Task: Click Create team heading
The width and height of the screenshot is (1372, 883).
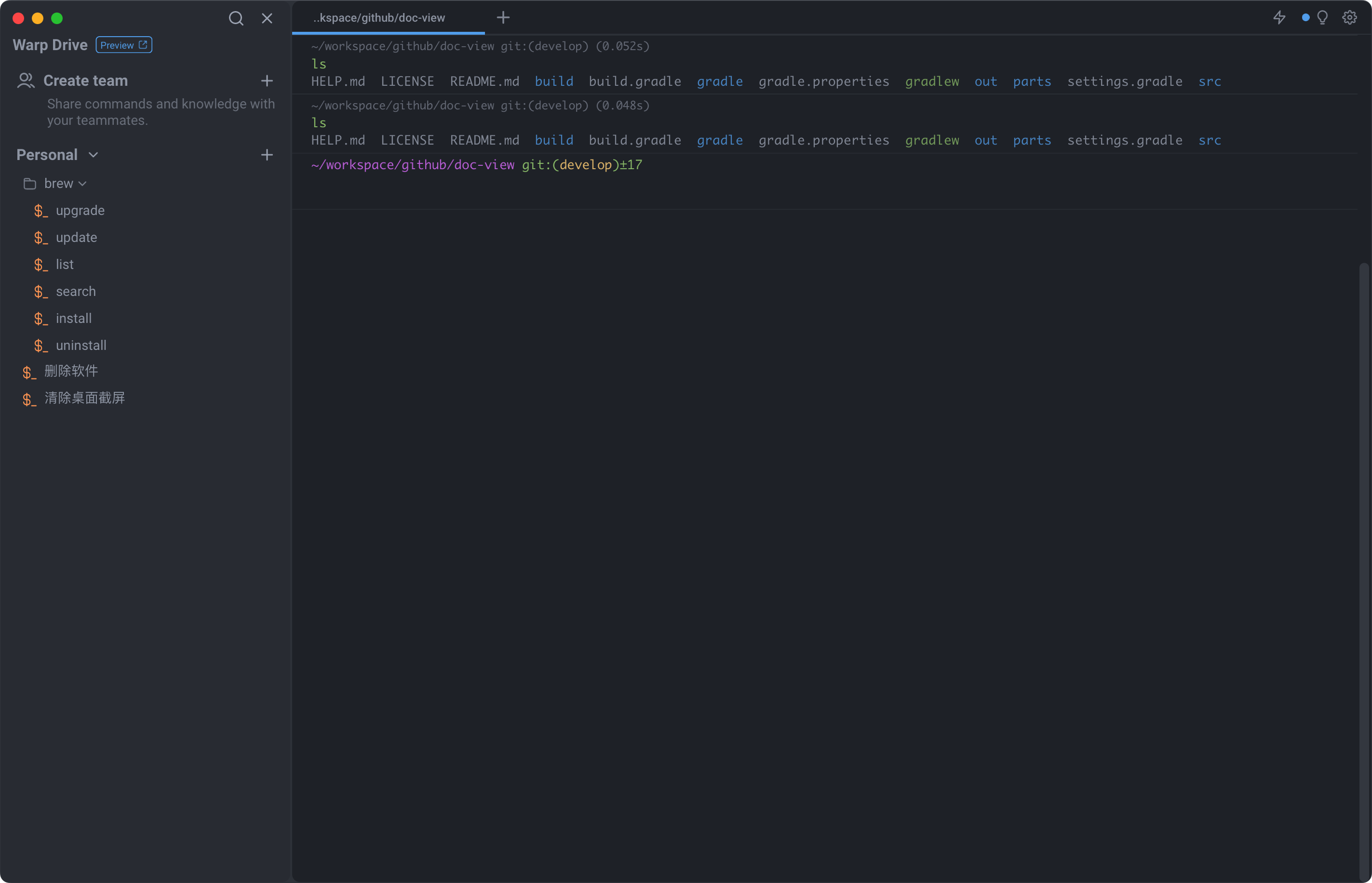Action: (x=85, y=81)
